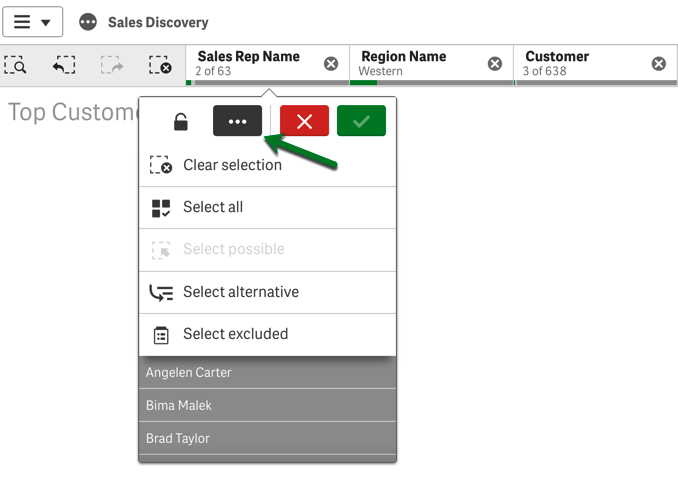Click the app options ellipsis beside Sales Discovery

(88, 22)
